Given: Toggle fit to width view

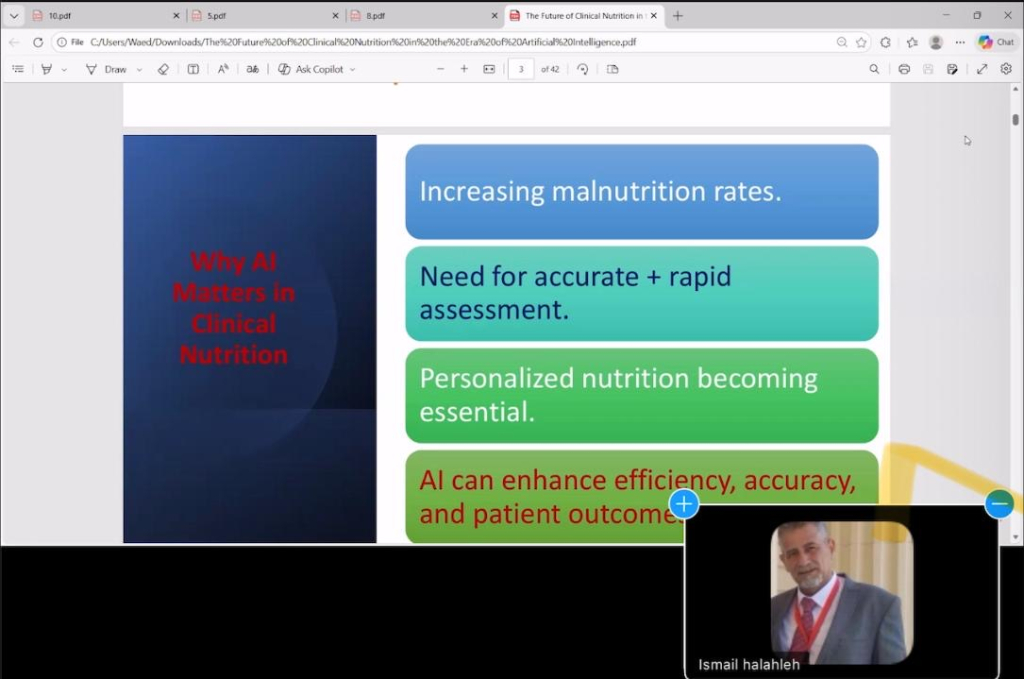Looking at the screenshot, I should [x=489, y=69].
